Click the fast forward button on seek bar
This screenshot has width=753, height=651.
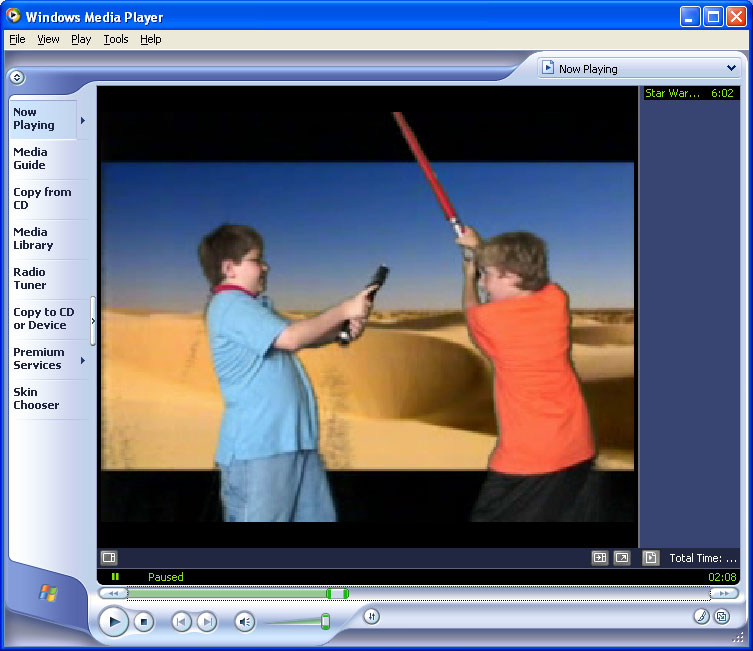pos(724,593)
